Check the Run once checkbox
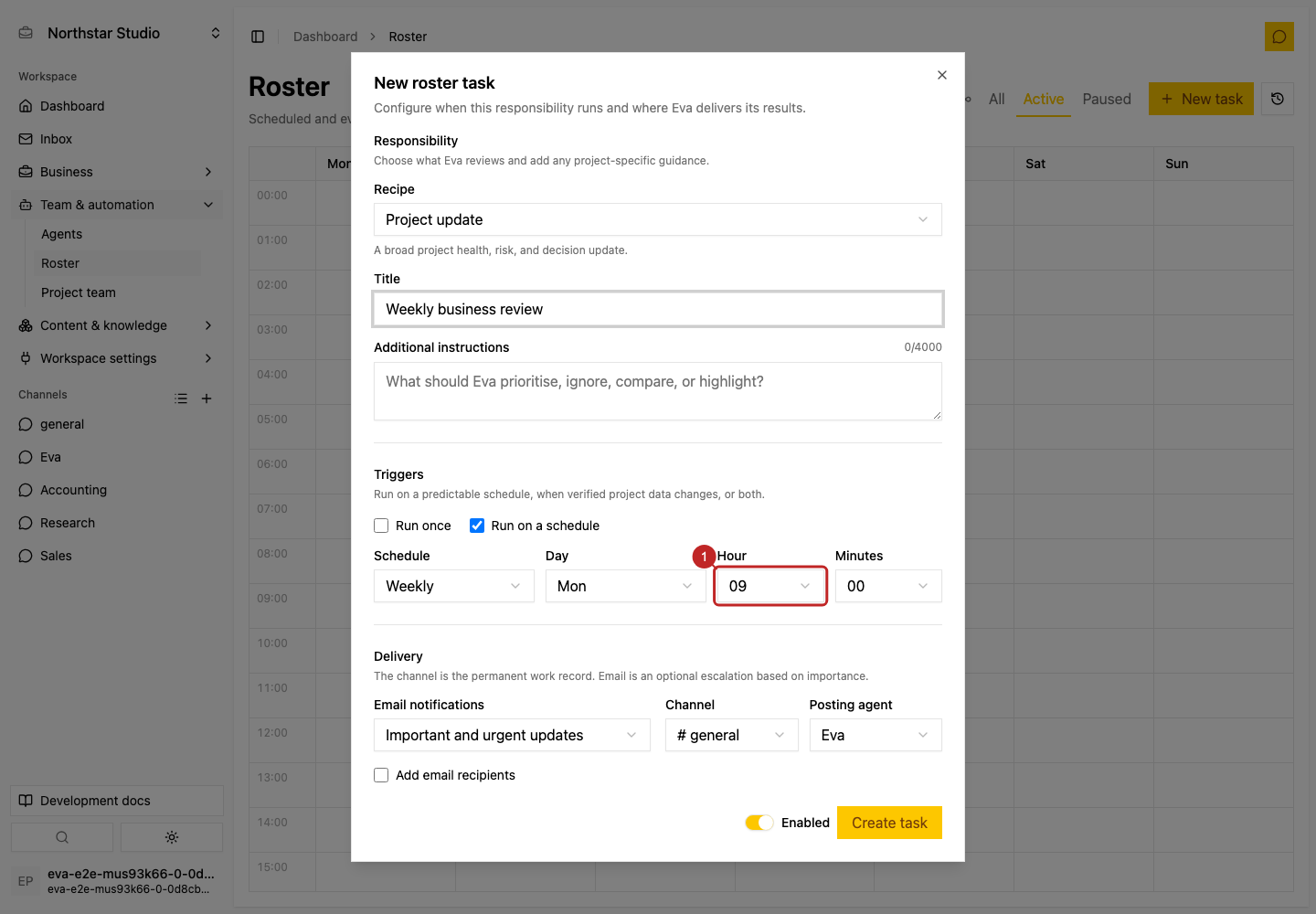1316x914 pixels. pyautogui.click(x=381, y=526)
